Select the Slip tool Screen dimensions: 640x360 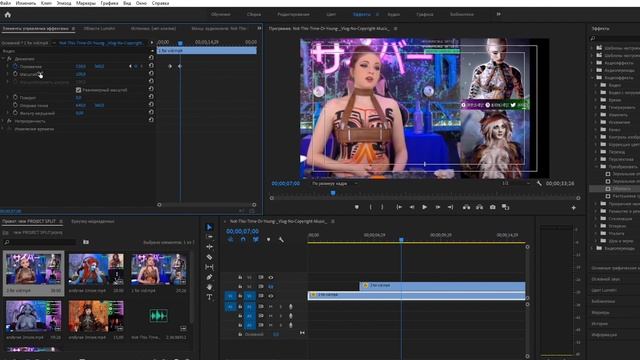(209, 267)
